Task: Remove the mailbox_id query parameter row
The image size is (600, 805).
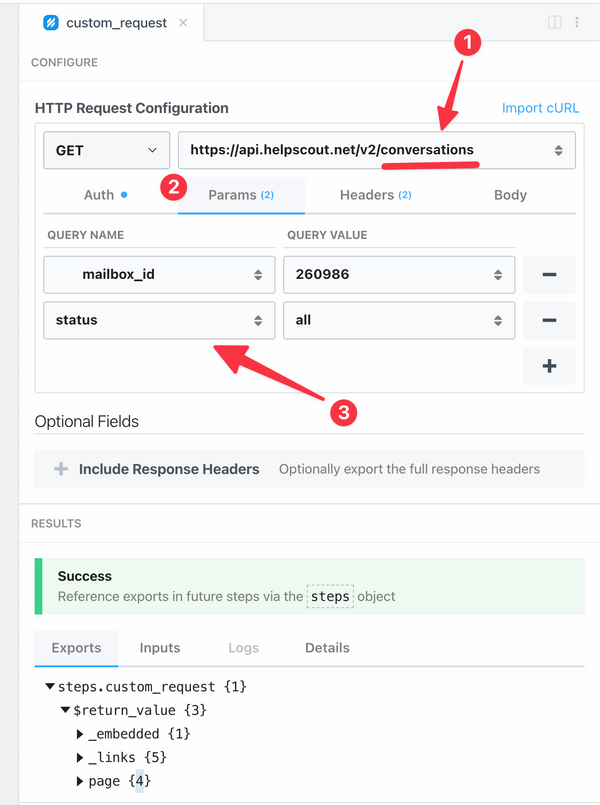Action: pyautogui.click(x=549, y=275)
